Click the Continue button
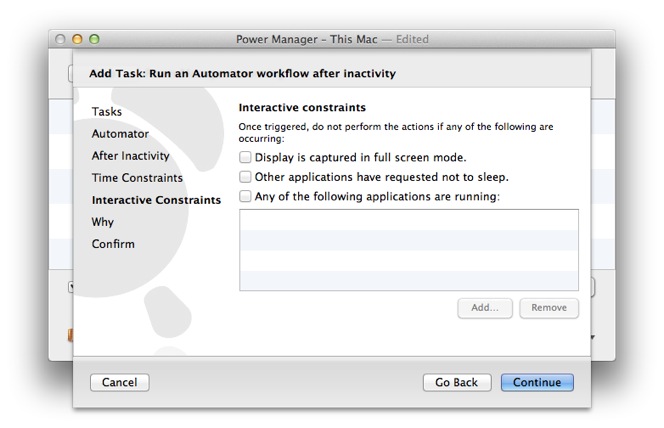 (x=537, y=382)
